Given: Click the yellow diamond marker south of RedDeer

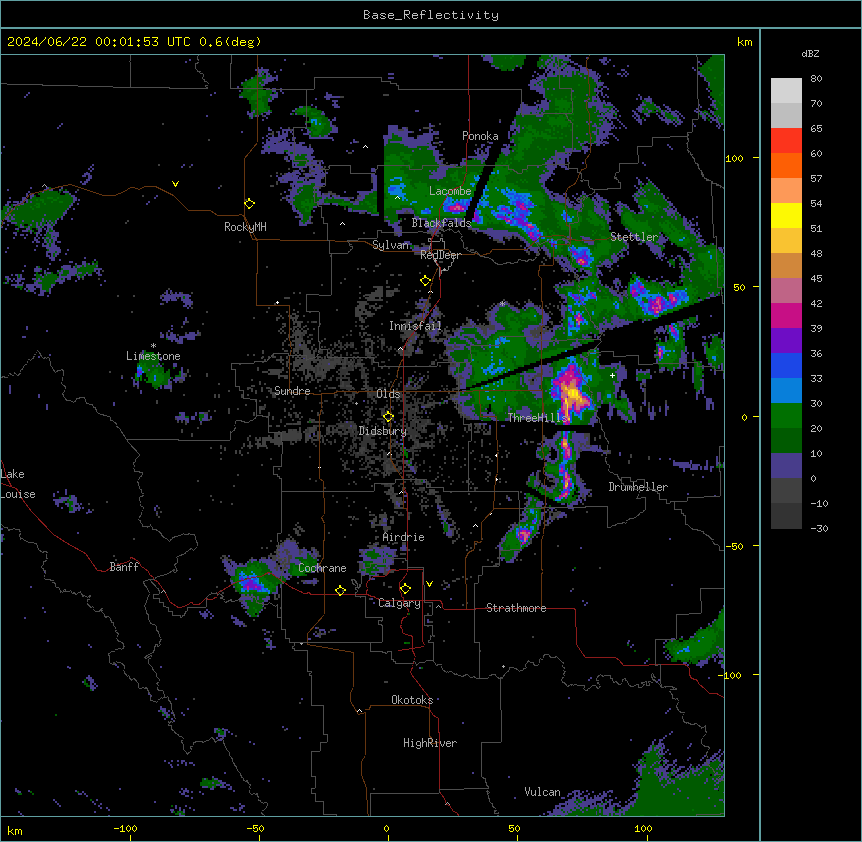Looking at the screenshot, I should pos(425,281).
